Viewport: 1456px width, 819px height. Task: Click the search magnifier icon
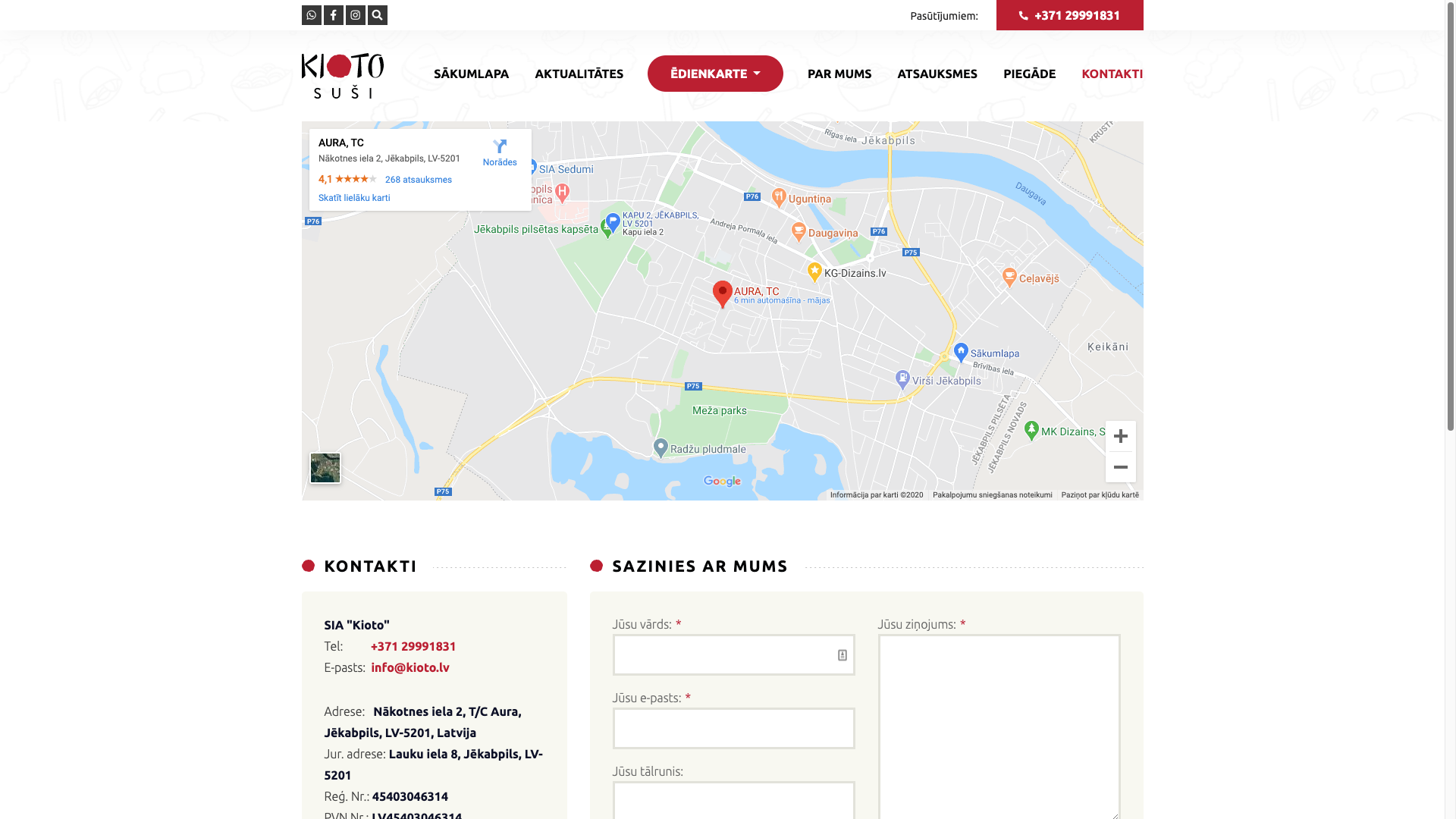pyautogui.click(x=377, y=15)
